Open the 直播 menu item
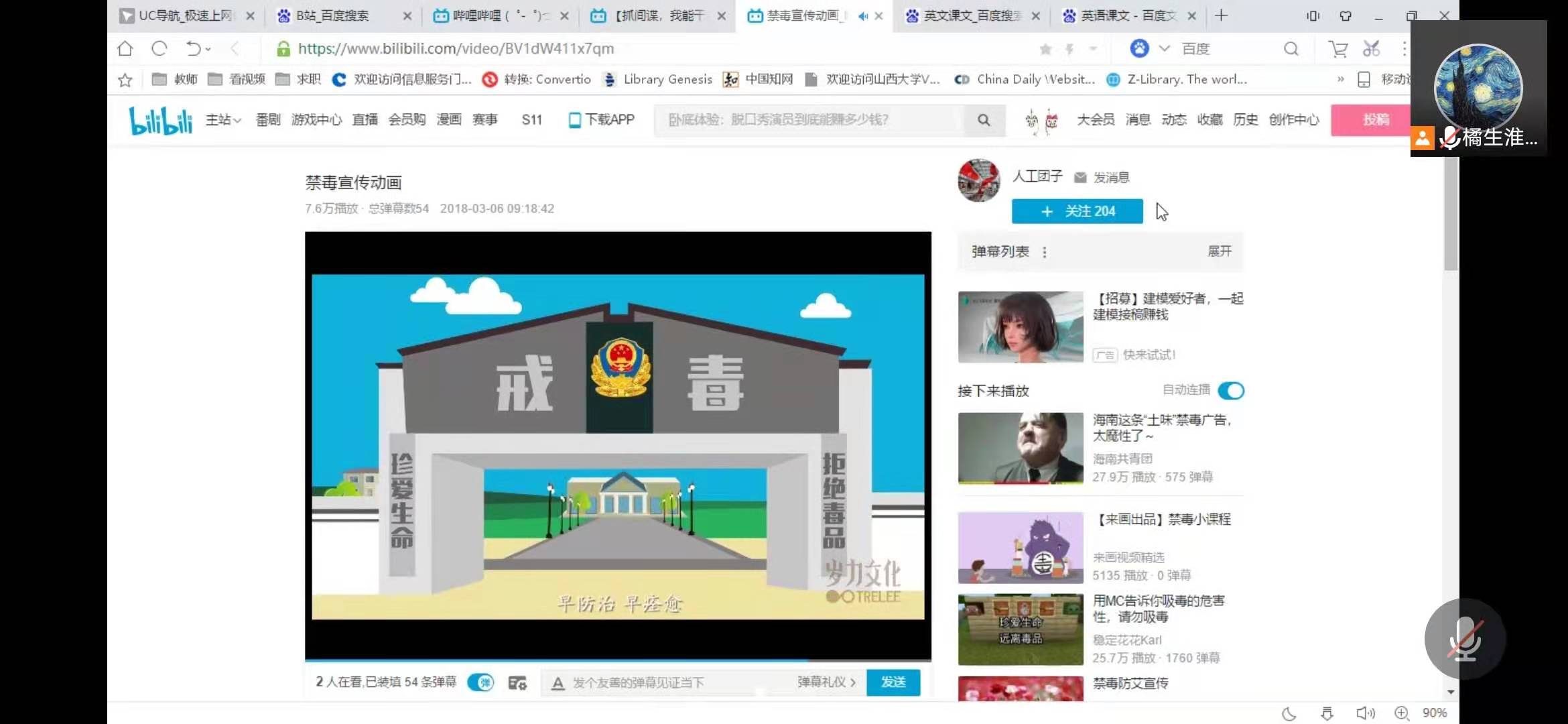1568x724 pixels. [365, 120]
